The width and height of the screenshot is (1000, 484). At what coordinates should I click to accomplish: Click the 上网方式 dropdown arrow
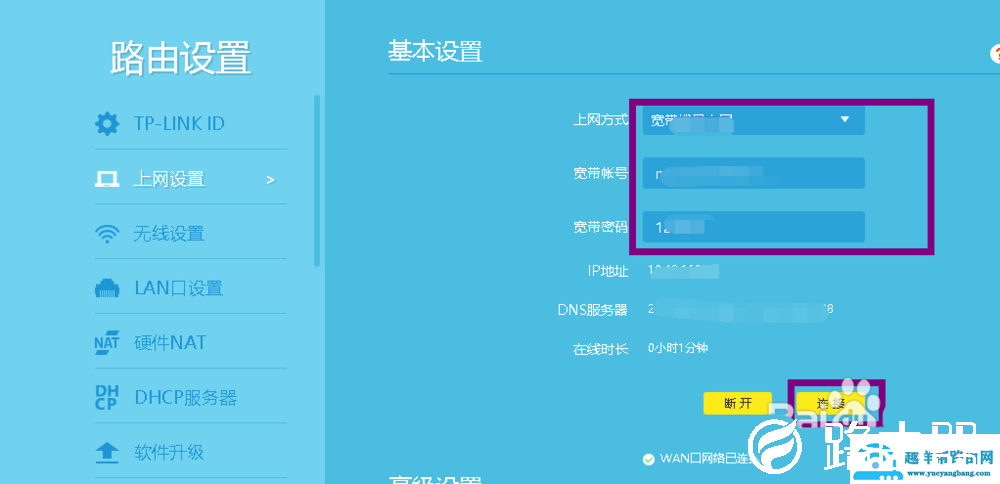pos(845,119)
